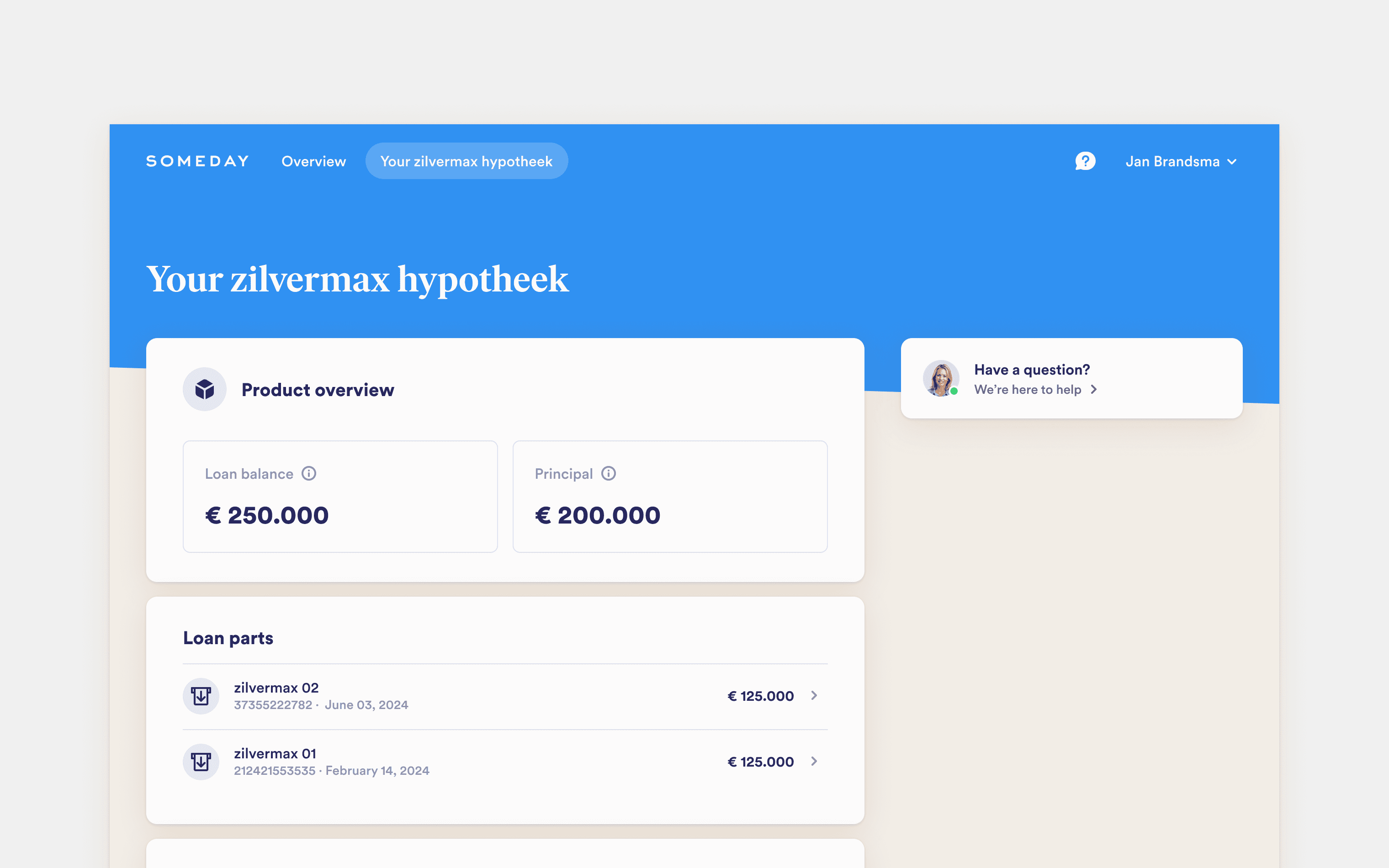The width and height of the screenshot is (1389, 868).
Task: Click the Principal € 200.000 card
Action: (x=670, y=497)
